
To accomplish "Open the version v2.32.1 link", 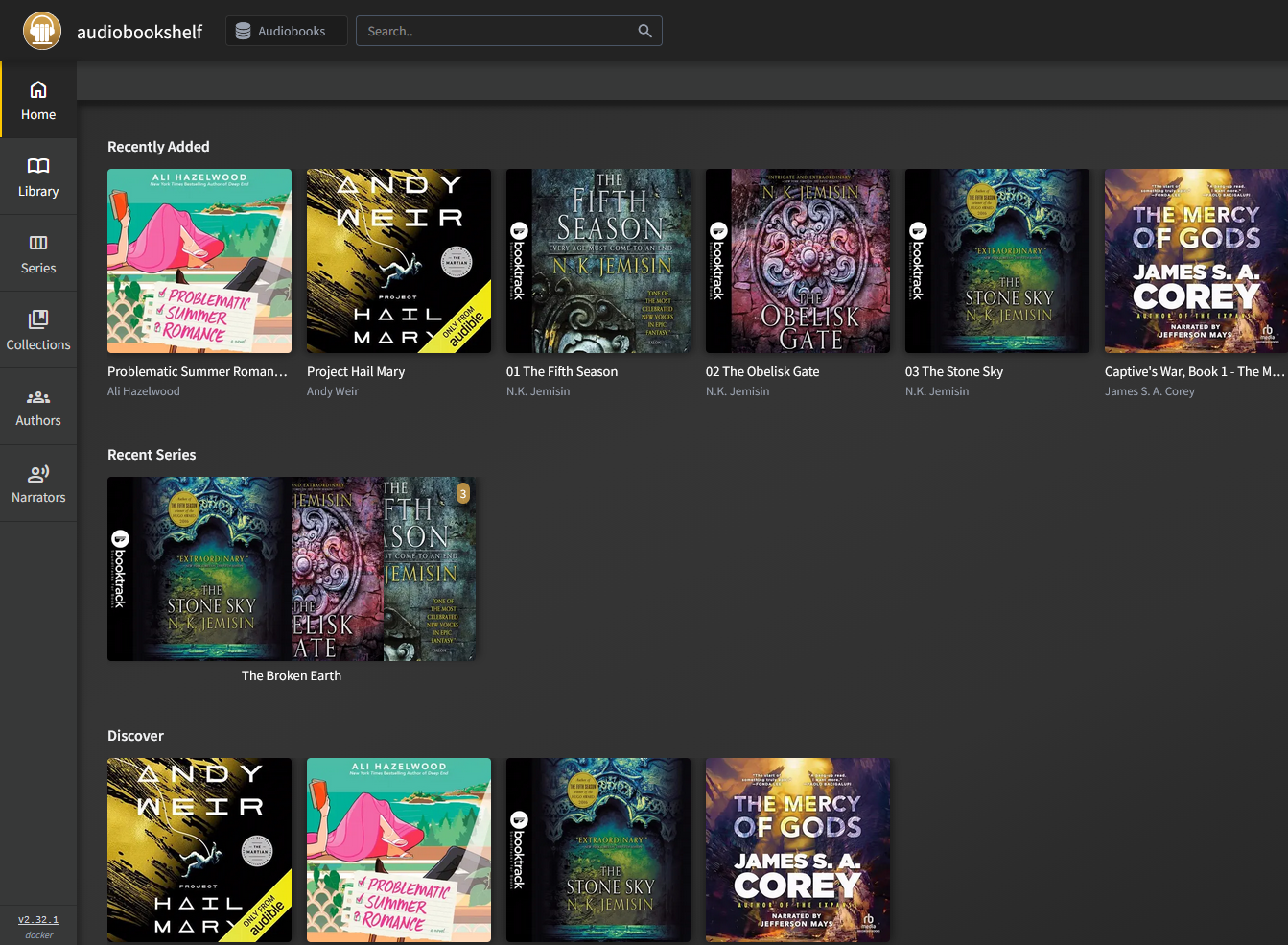I will (x=38, y=919).
